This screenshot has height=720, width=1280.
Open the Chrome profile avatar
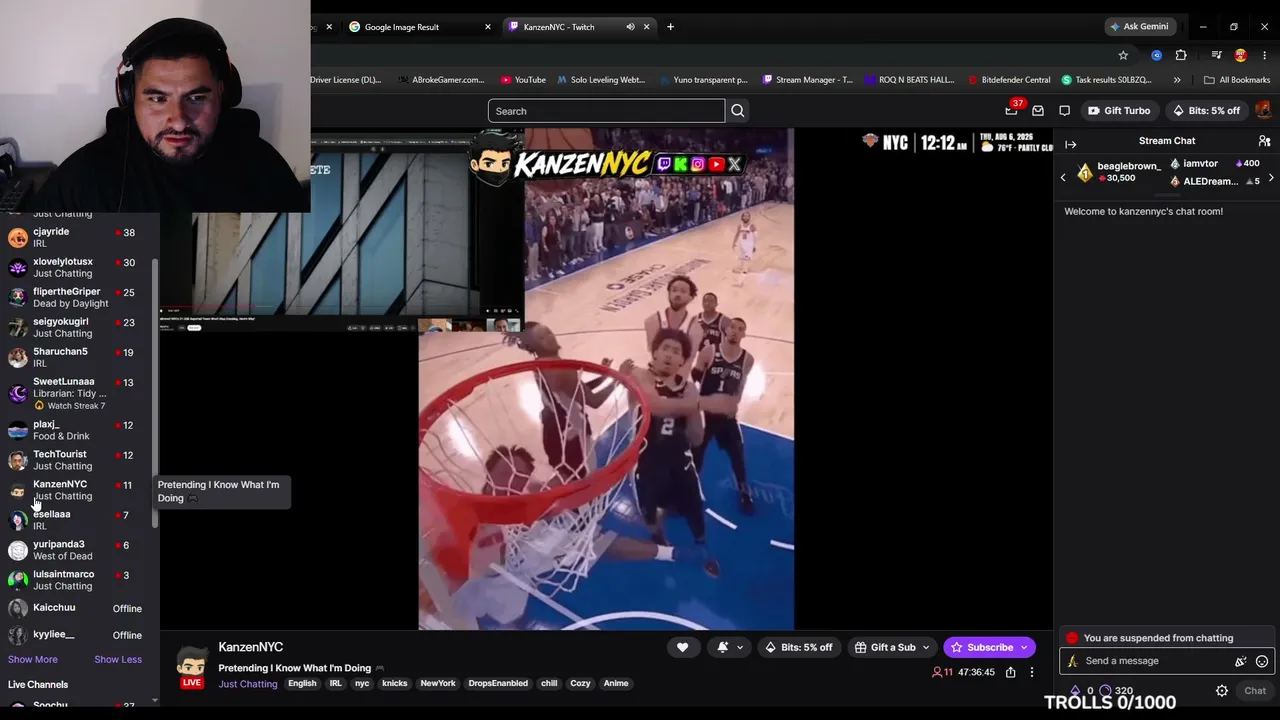[x=1241, y=55]
